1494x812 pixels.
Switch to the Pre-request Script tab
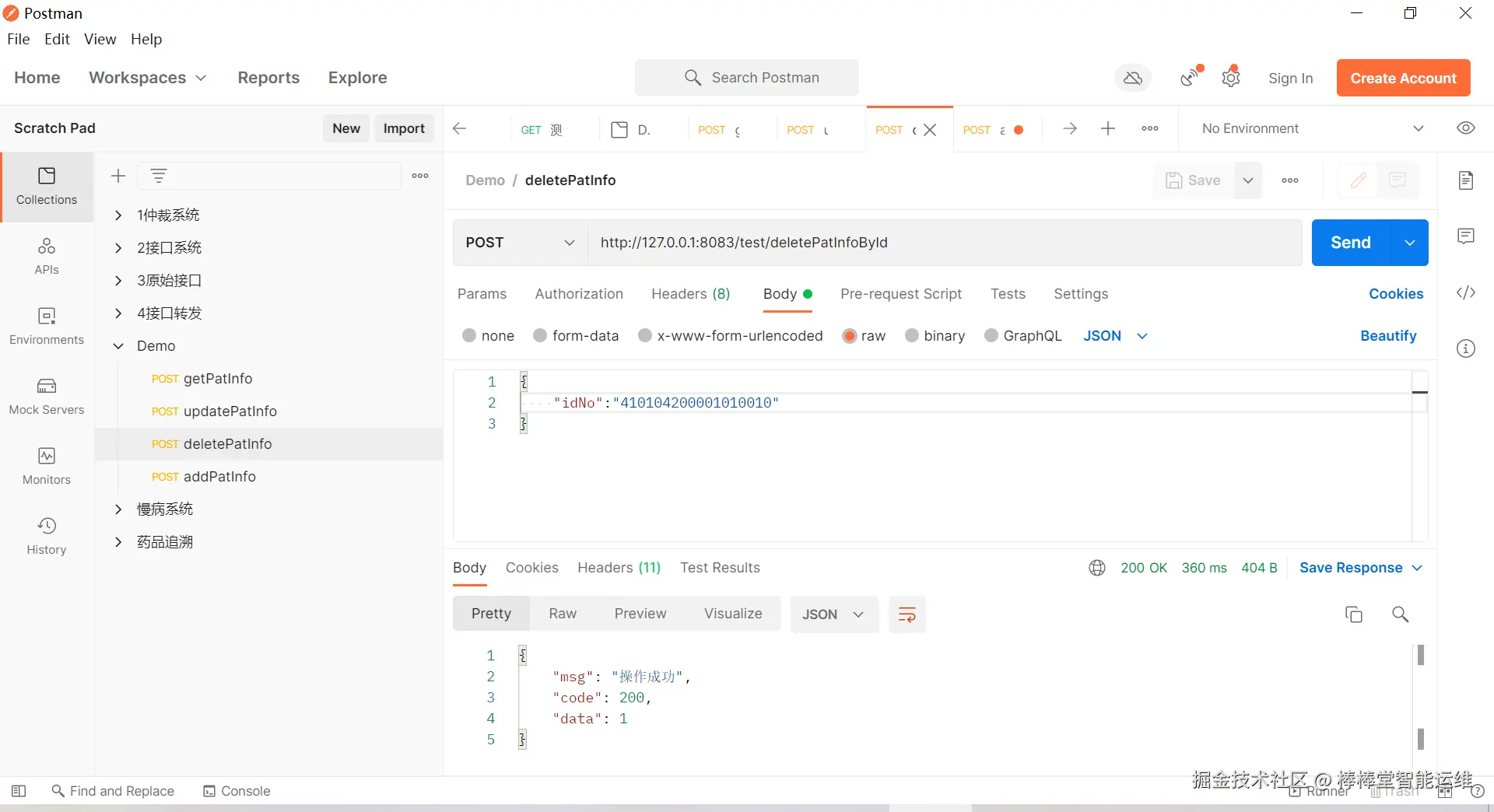coord(901,294)
